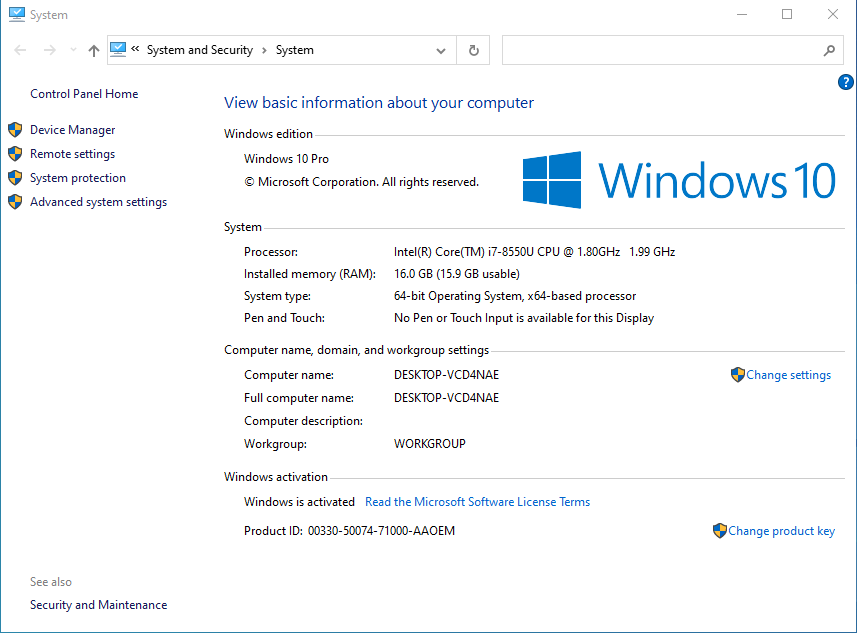This screenshot has width=857, height=633.
Task: Click the shield icon beside System protection
Action: 15,178
